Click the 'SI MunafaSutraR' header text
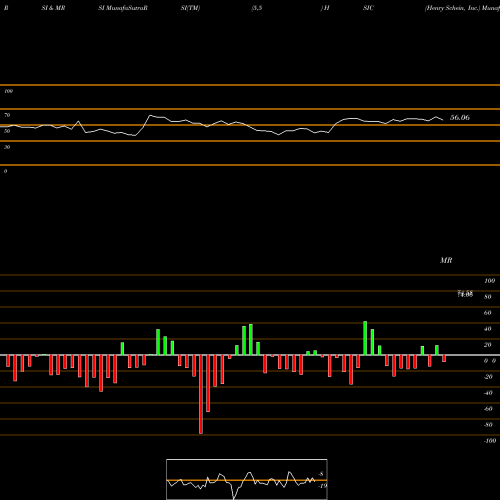Screen dimensions: 500x500 123,8
